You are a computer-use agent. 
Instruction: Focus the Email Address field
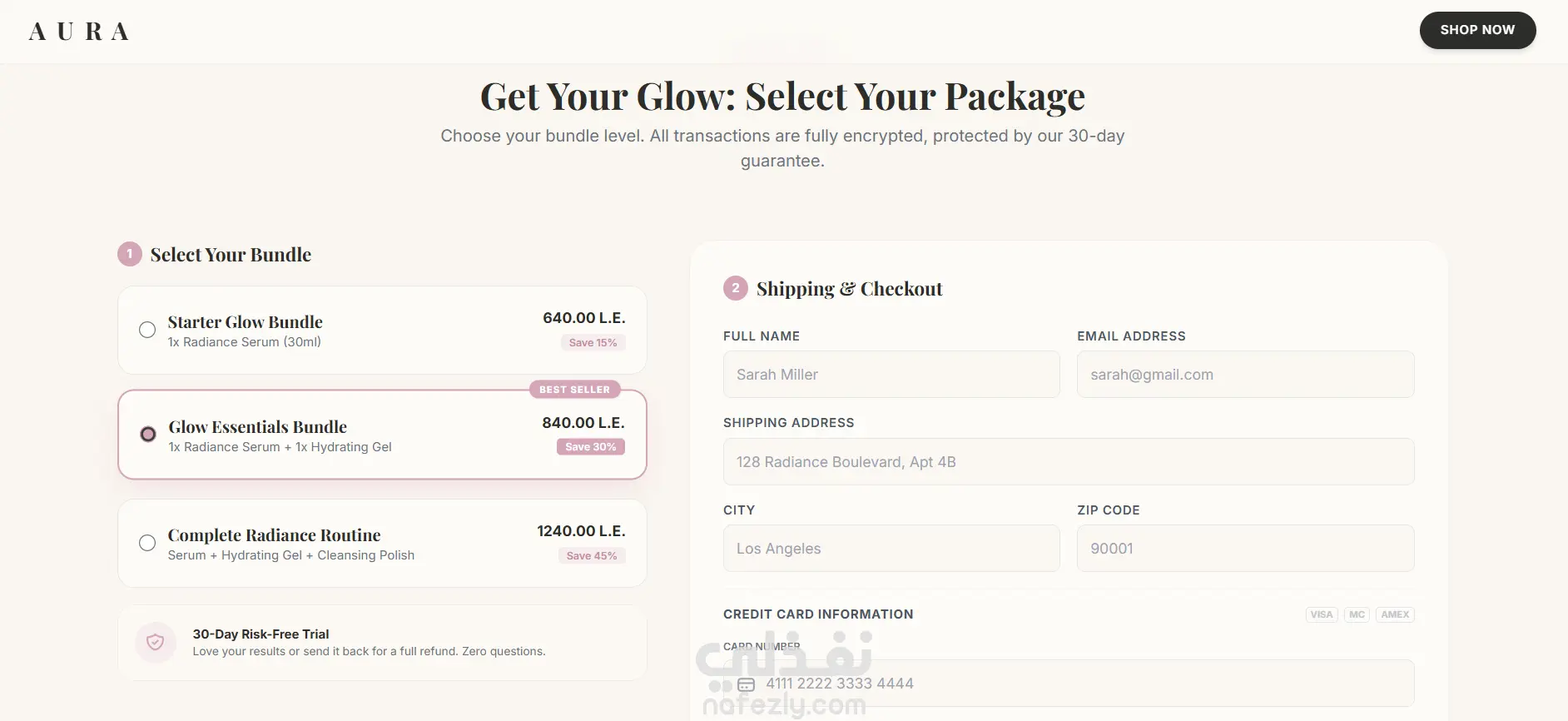click(1245, 375)
